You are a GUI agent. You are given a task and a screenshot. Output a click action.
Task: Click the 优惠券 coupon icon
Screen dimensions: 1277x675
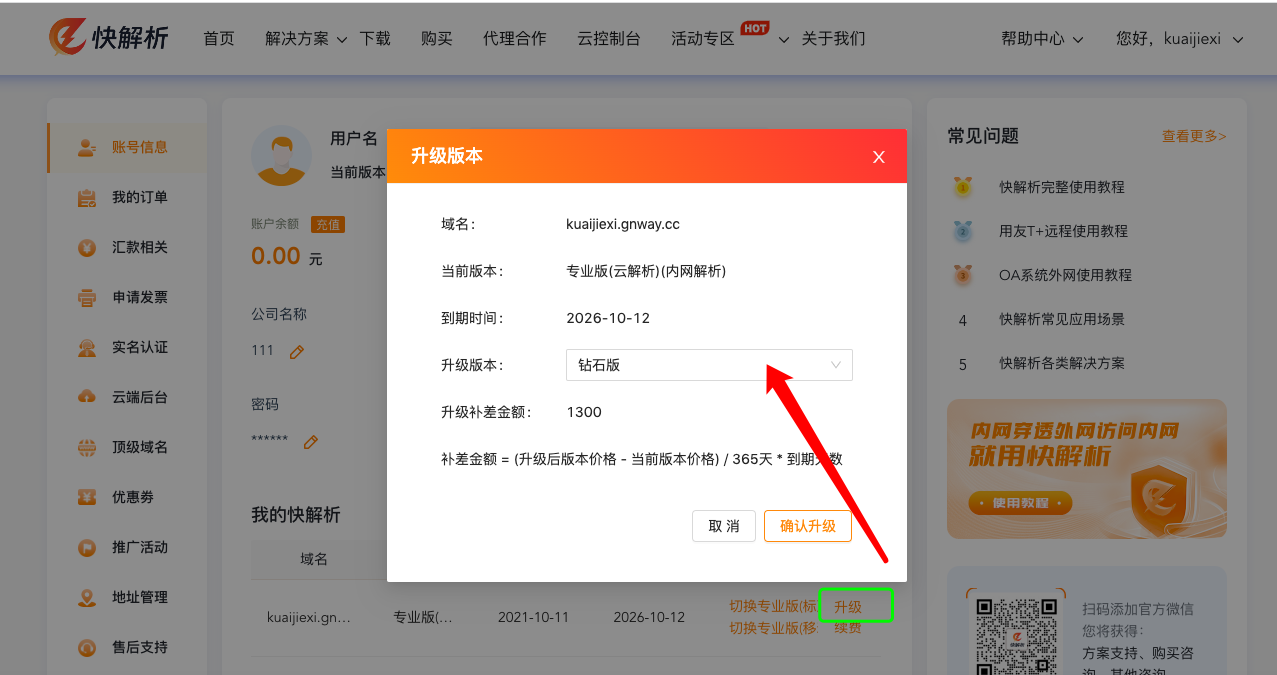click(87, 497)
